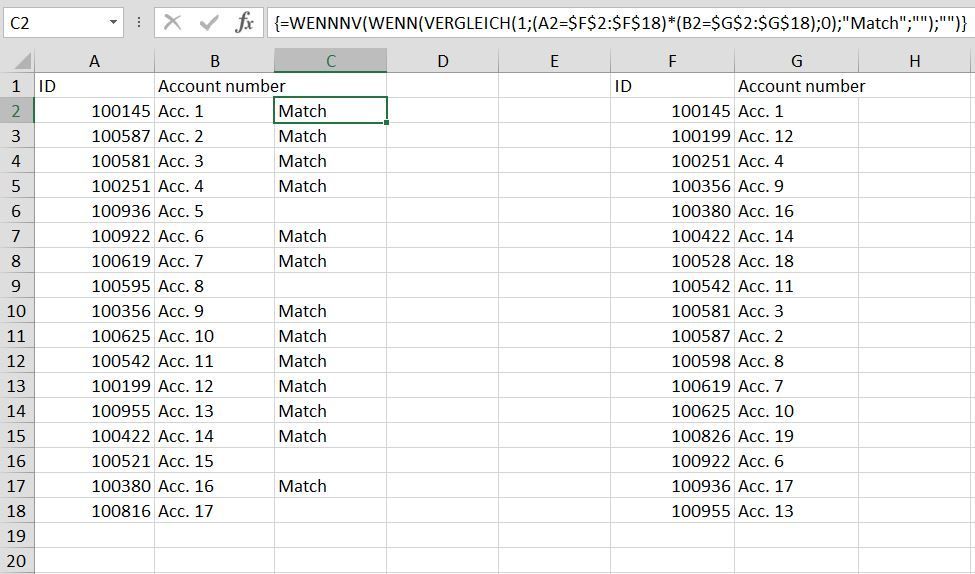Select row 19 header
The width and height of the screenshot is (975, 574).
pyautogui.click(x=17, y=535)
